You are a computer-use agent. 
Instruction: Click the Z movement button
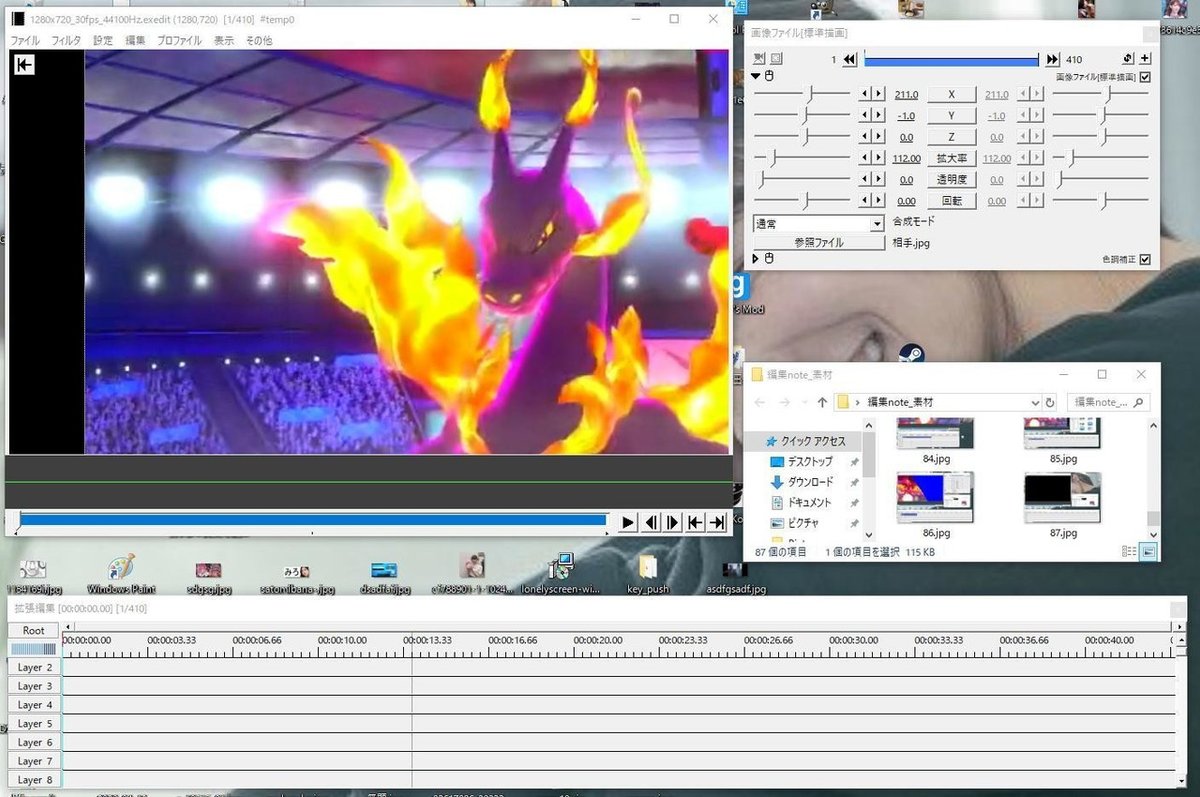click(x=951, y=137)
